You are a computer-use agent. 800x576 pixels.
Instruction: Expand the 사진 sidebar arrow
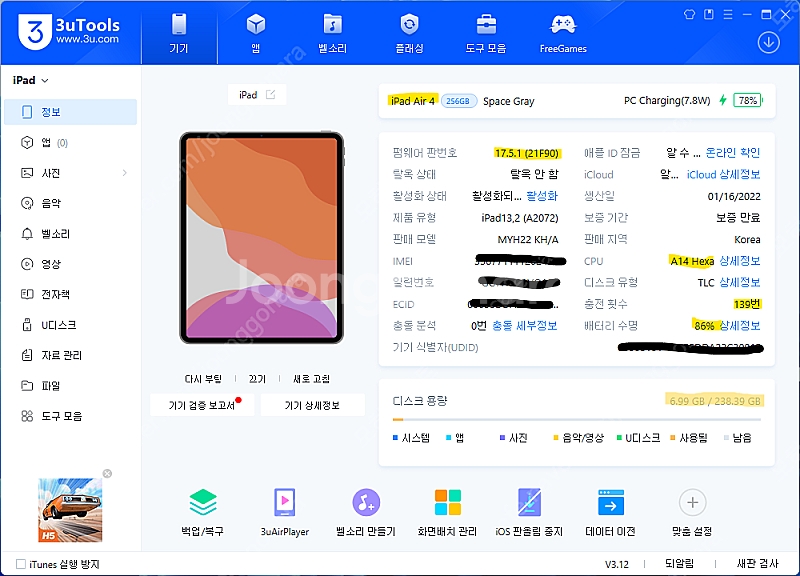124,173
